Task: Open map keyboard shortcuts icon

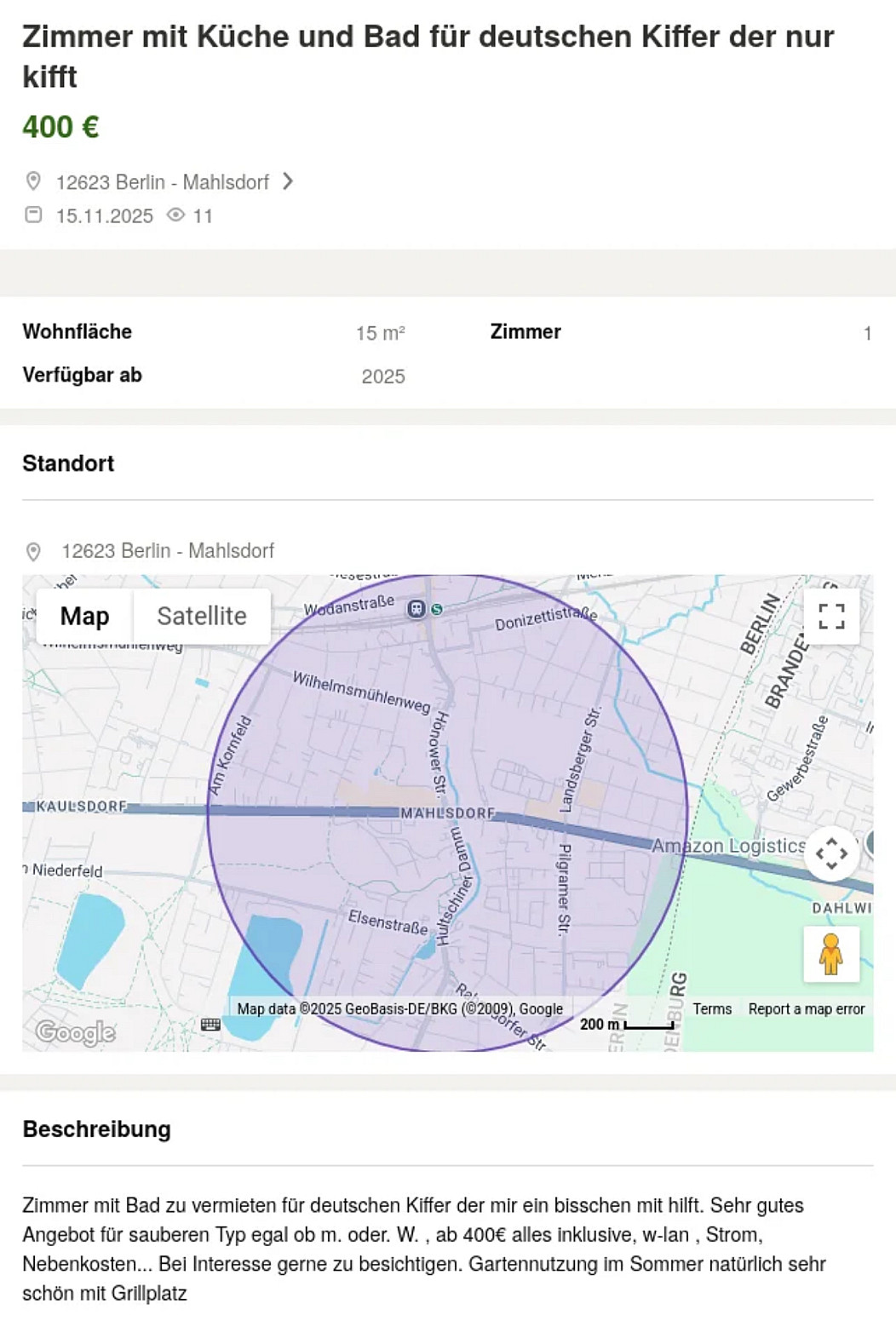Action: point(210,1025)
